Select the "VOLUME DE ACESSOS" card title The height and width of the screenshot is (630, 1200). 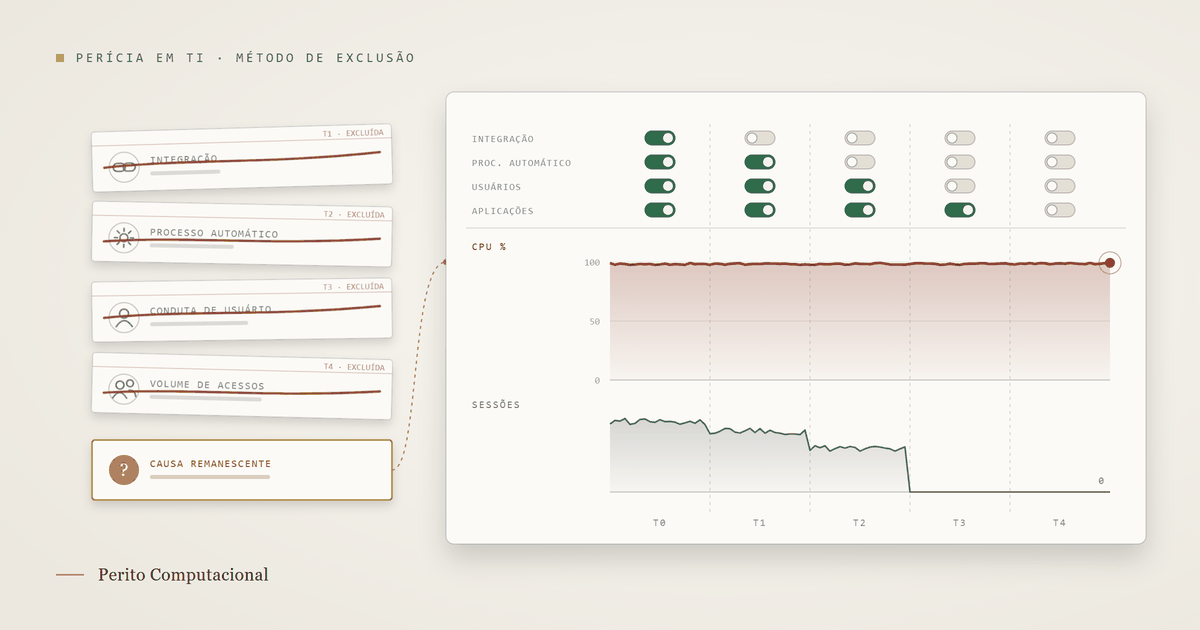(x=207, y=384)
